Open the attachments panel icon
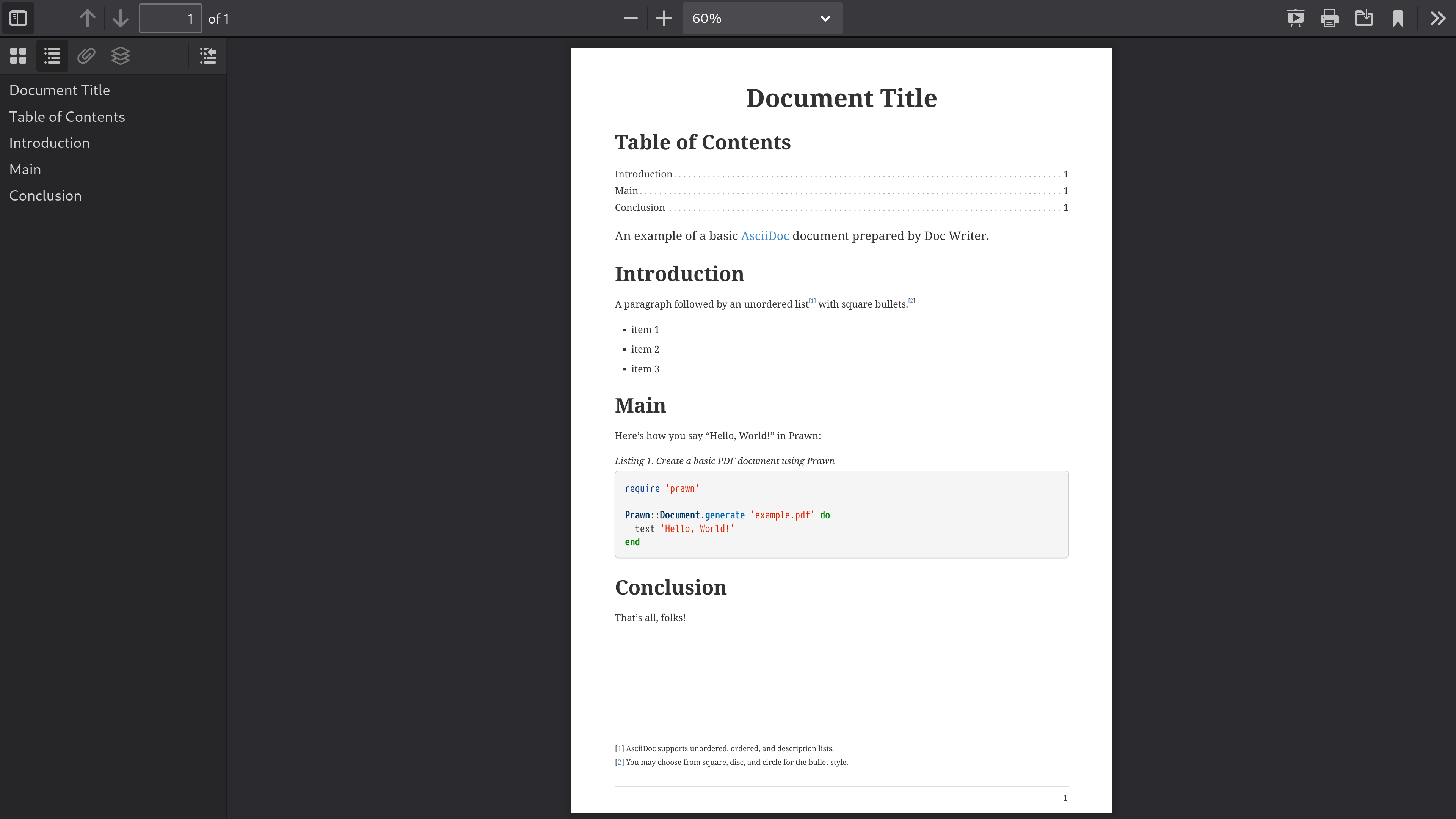This screenshot has height=819, width=1456. (x=86, y=55)
